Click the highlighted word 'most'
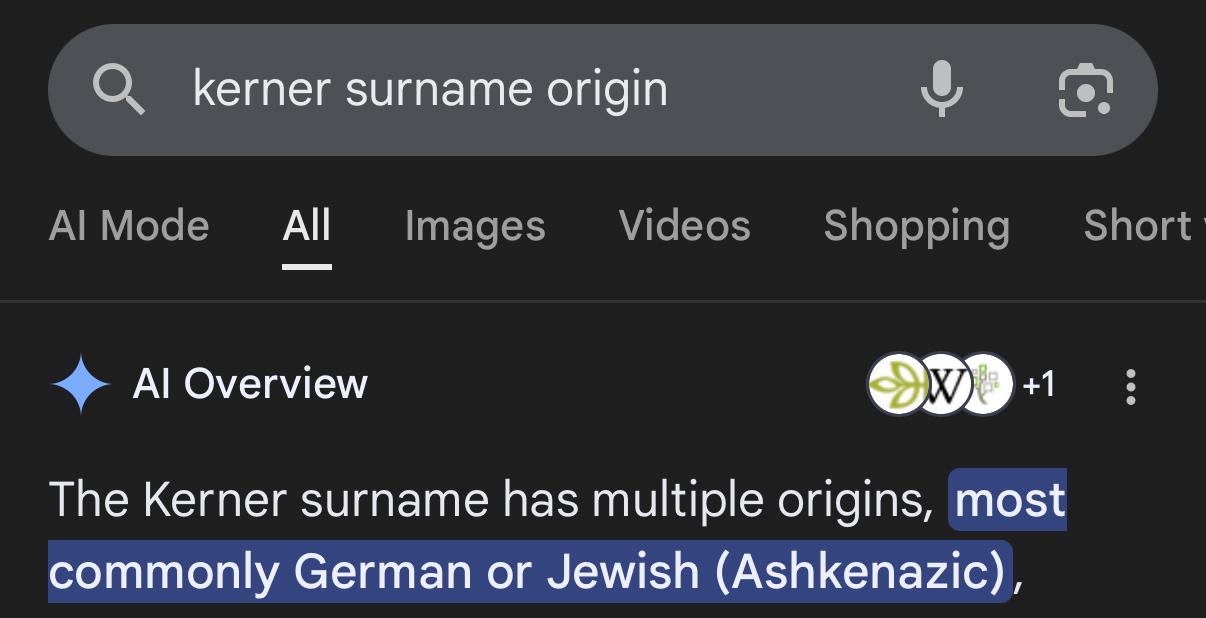 coord(1010,499)
